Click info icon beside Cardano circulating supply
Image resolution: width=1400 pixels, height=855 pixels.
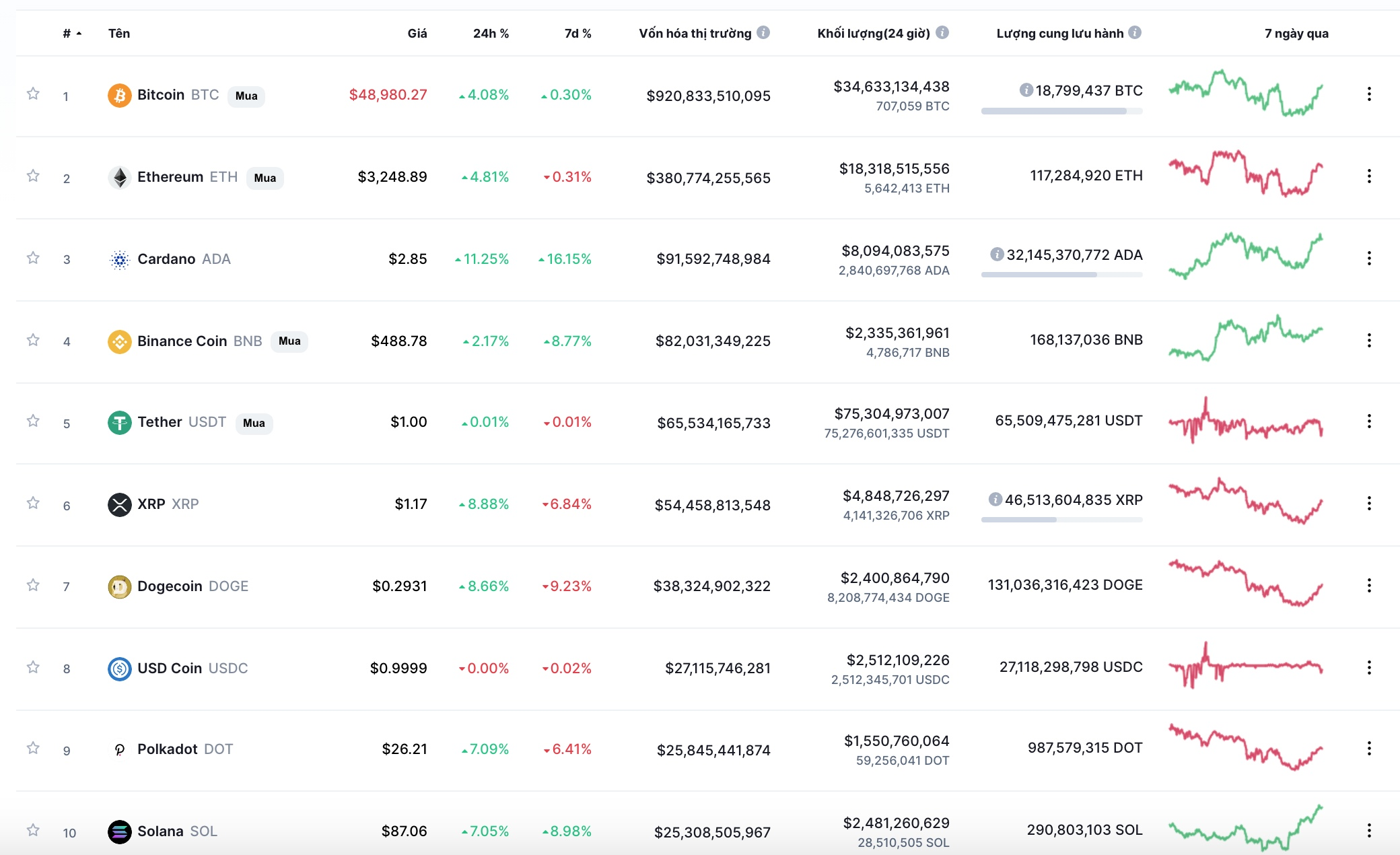[998, 254]
